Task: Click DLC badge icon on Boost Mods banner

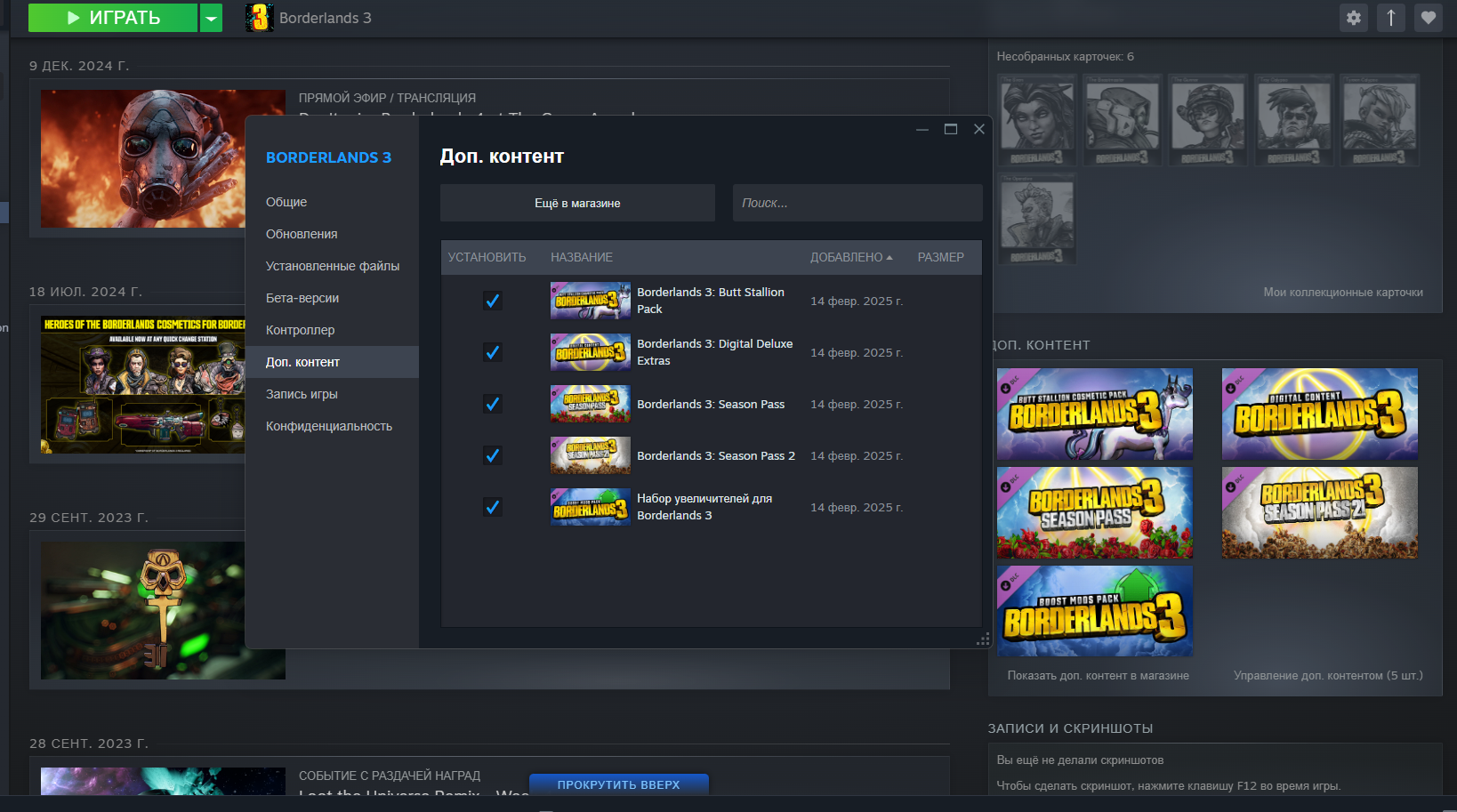Action: coord(1006,584)
